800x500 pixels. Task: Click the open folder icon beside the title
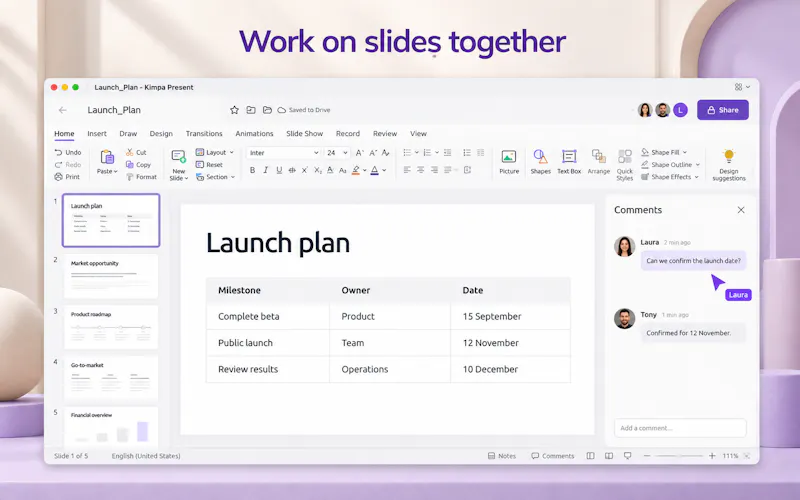267,110
